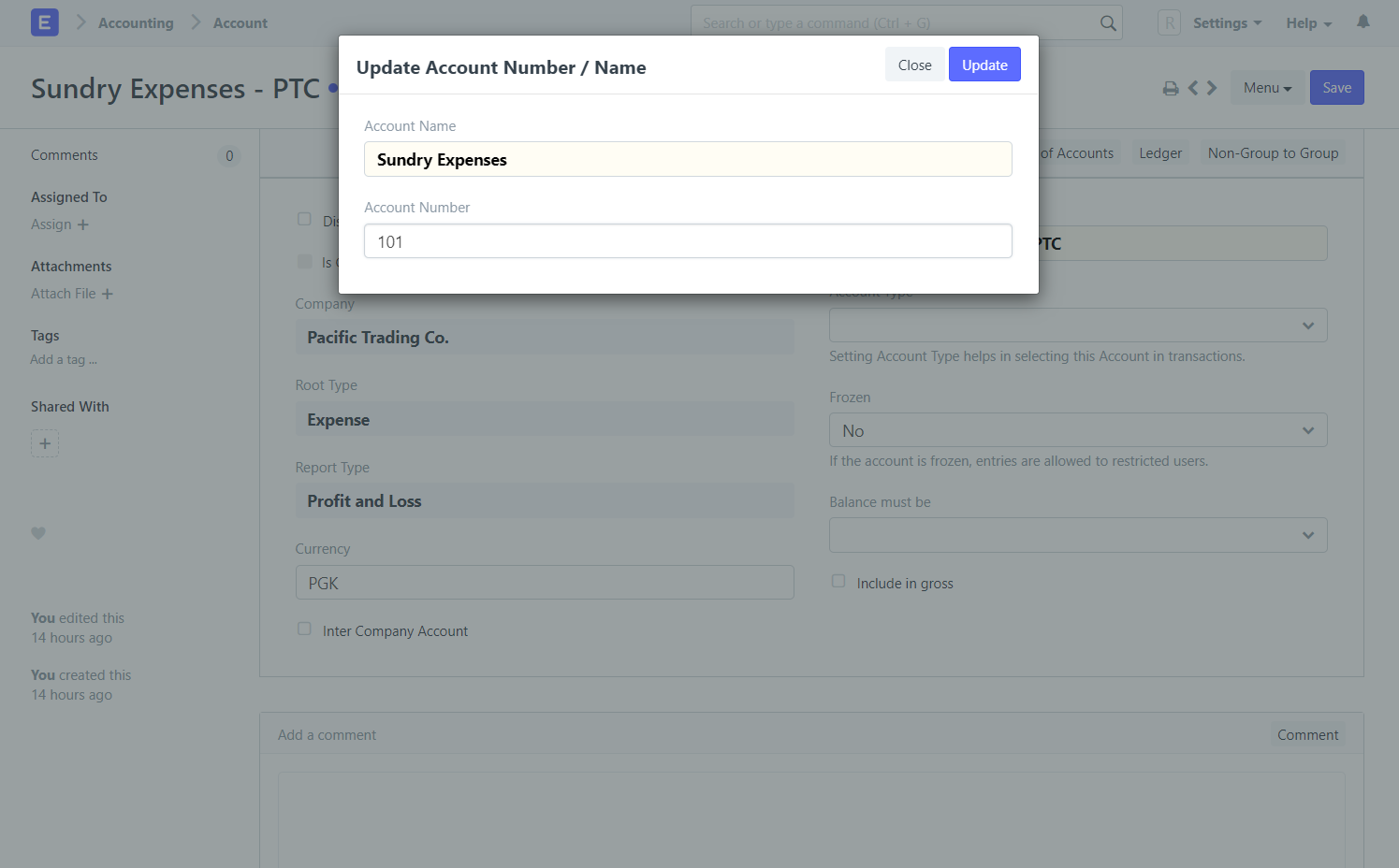
Task: Click the print icon
Action: tap(1170, 88)
